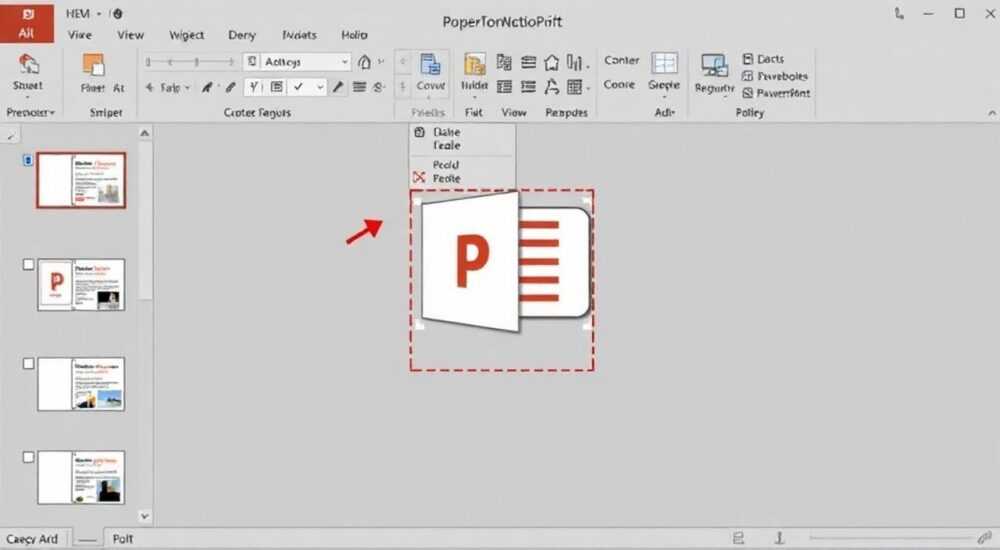This screenshot has width=1000, height=550.
Task: Click the round icon in the quick access bar
Action: tap(117, 13)
